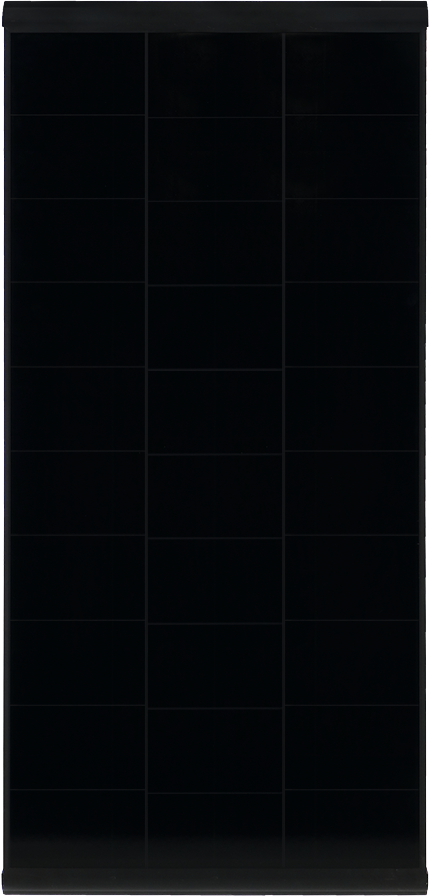Image resolution: width=433 pixels, height=896 pixels.
Task: Select the top-right solar cell
Action: [x=352, y=74]
